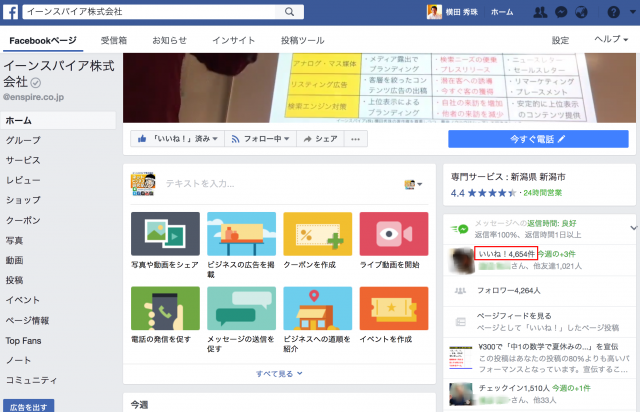Open 投稿 in the left sidebar
This screenshot has width=640, height=412.
(14, 280)
